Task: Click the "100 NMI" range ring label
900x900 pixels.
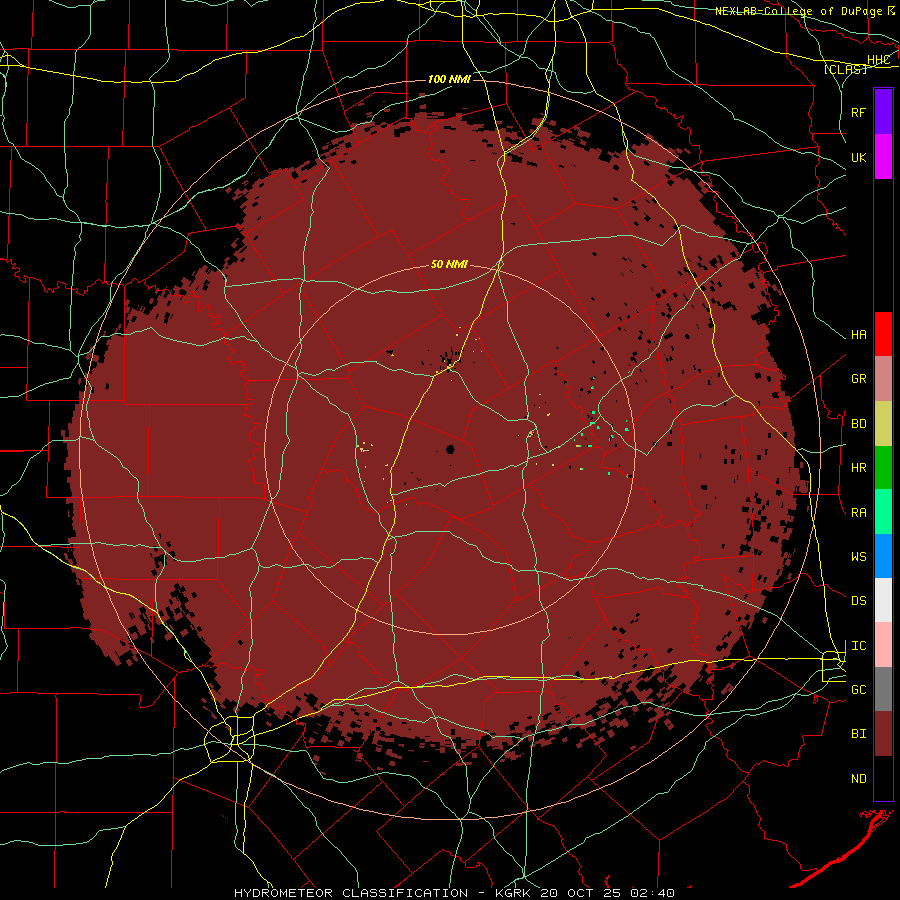Action: (x=449, y=79)
